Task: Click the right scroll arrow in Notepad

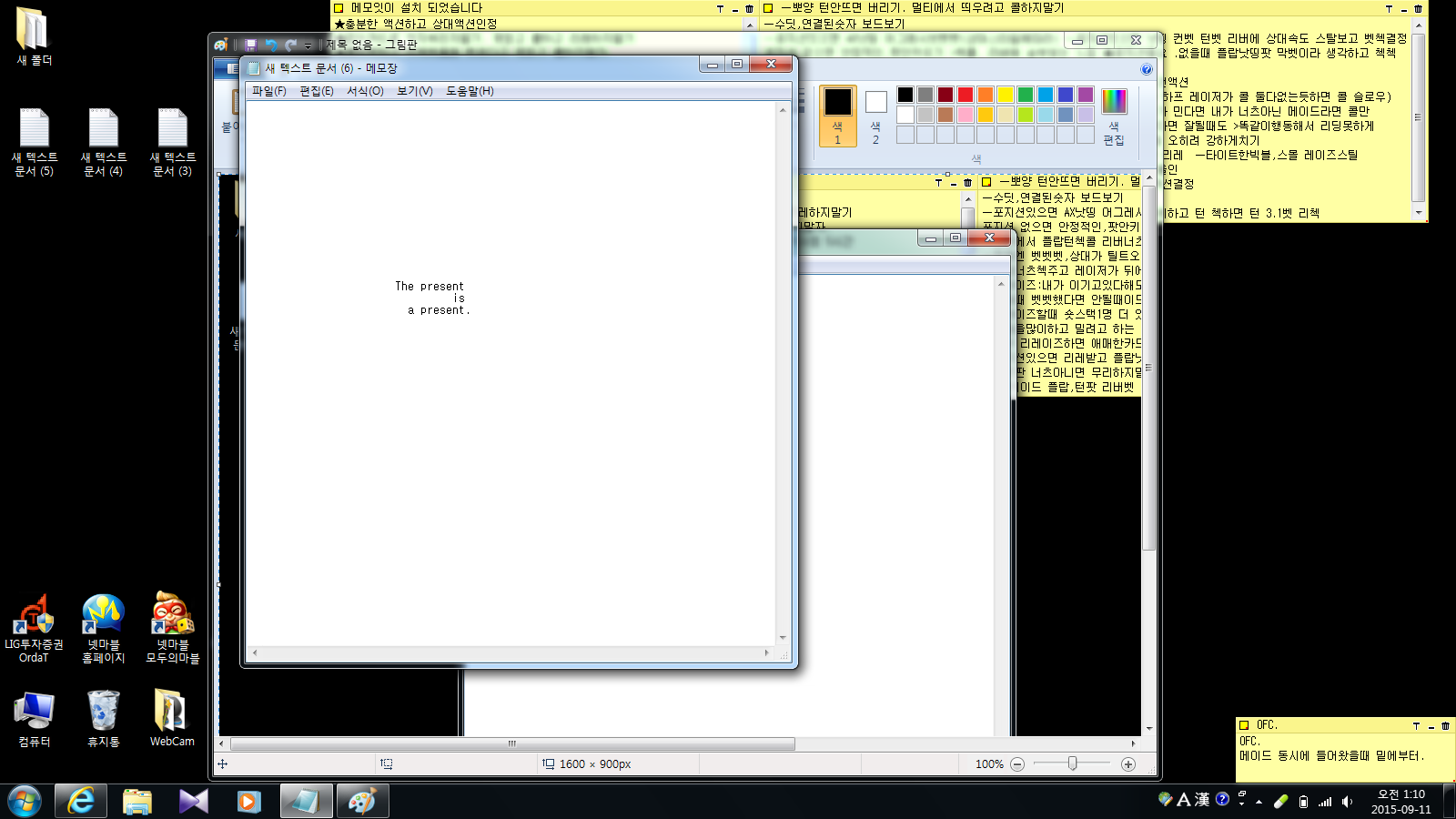Action: [766, 652]
